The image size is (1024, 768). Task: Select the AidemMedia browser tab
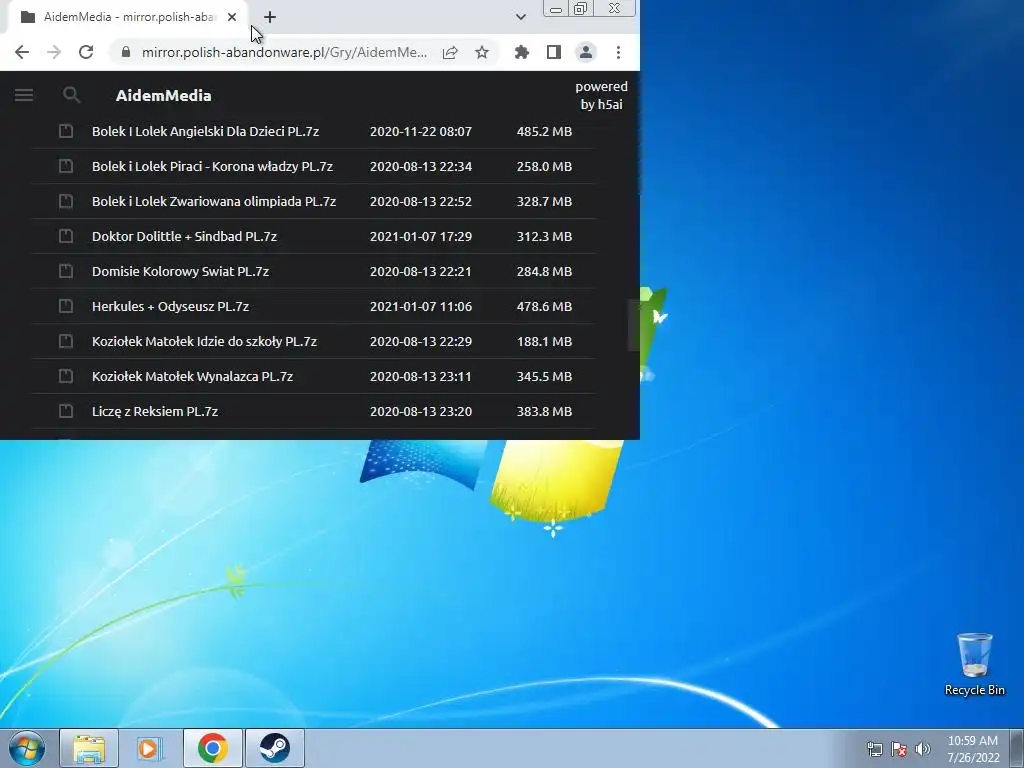(x=129, y=17)
